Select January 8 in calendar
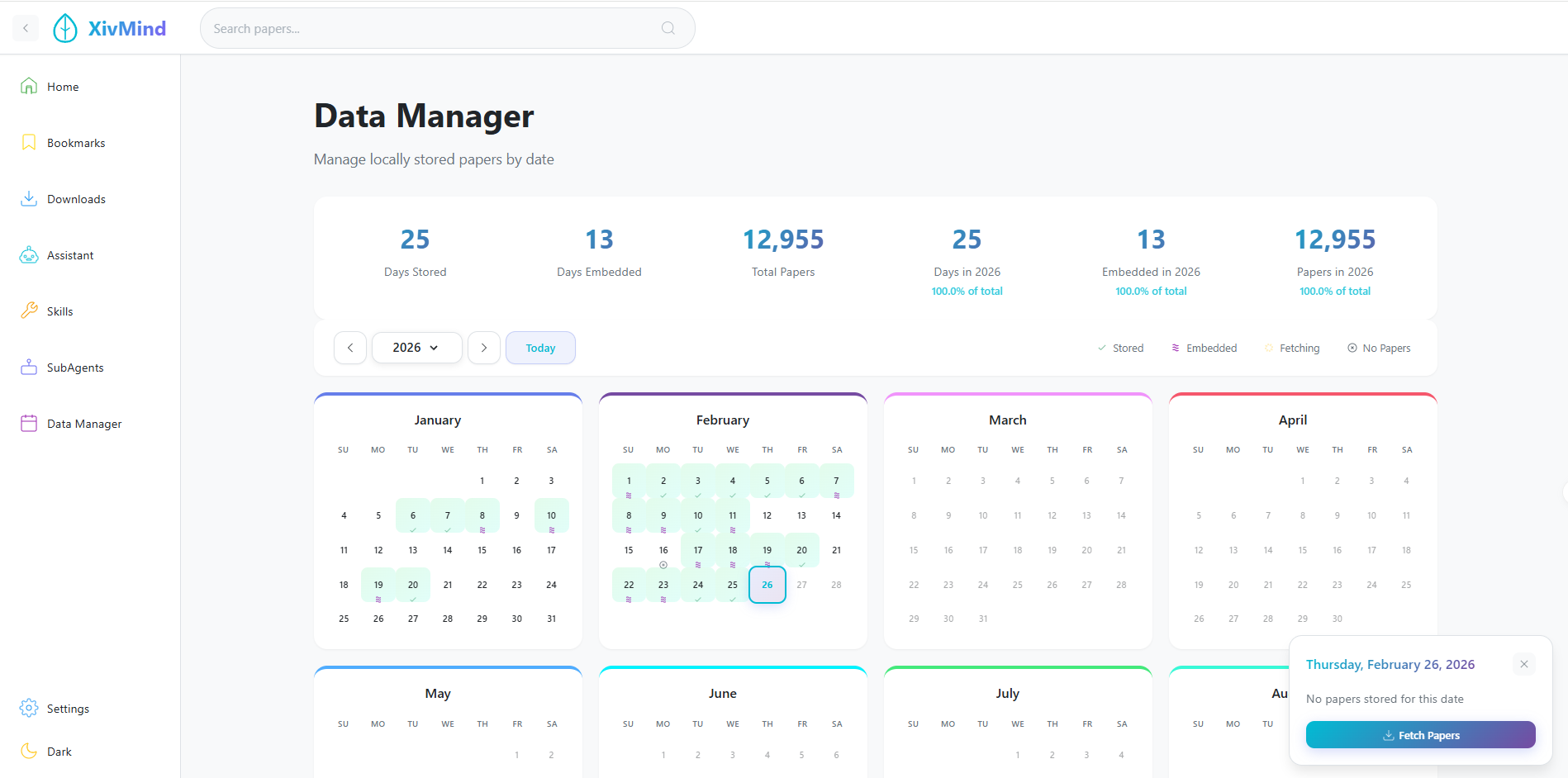Screen dimensions: 1568x778 point(482,515)
